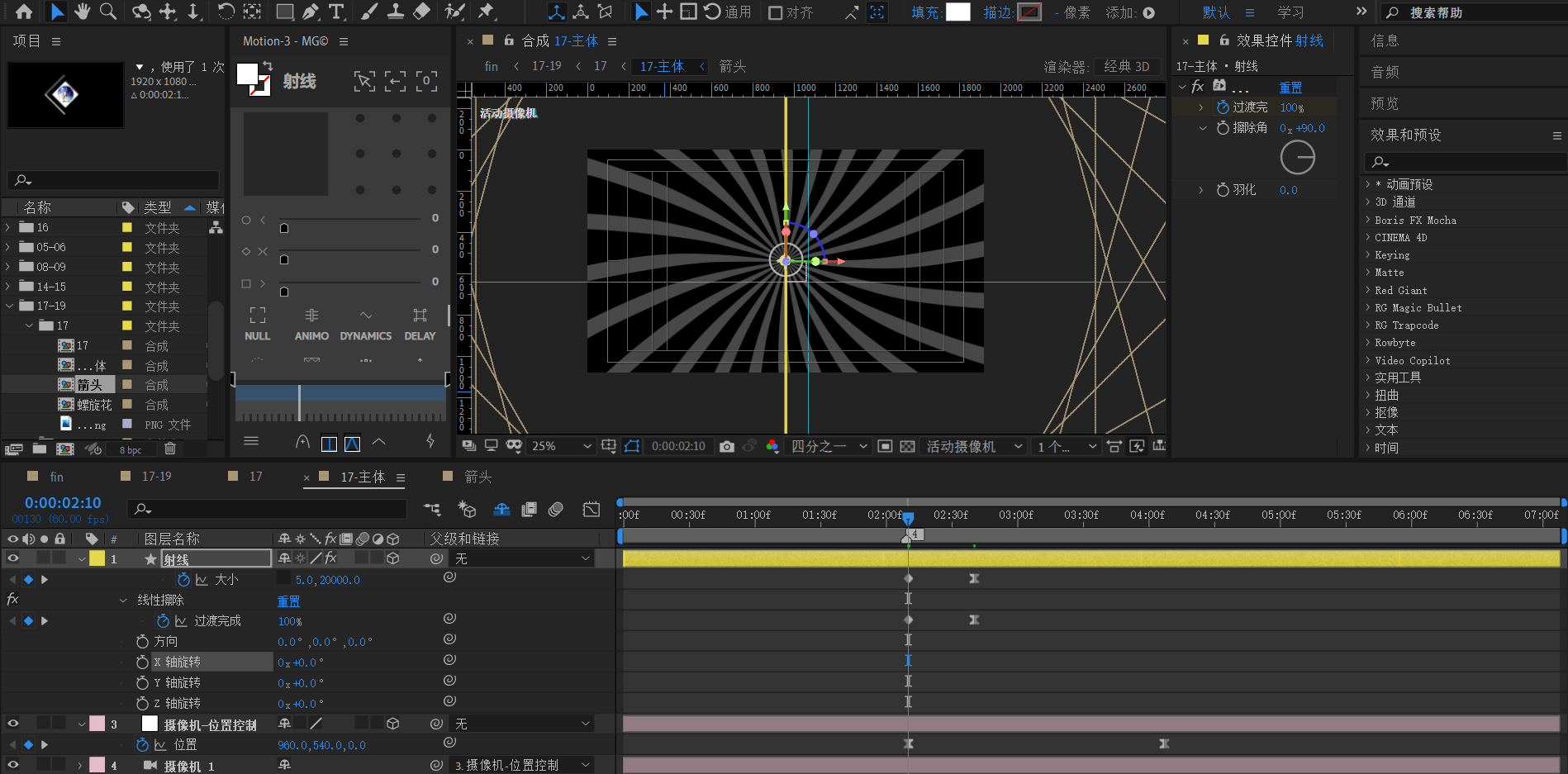Open the fill color swatch
The width and height of the screenshot is (1568, 774).
(x=958, y=12)
